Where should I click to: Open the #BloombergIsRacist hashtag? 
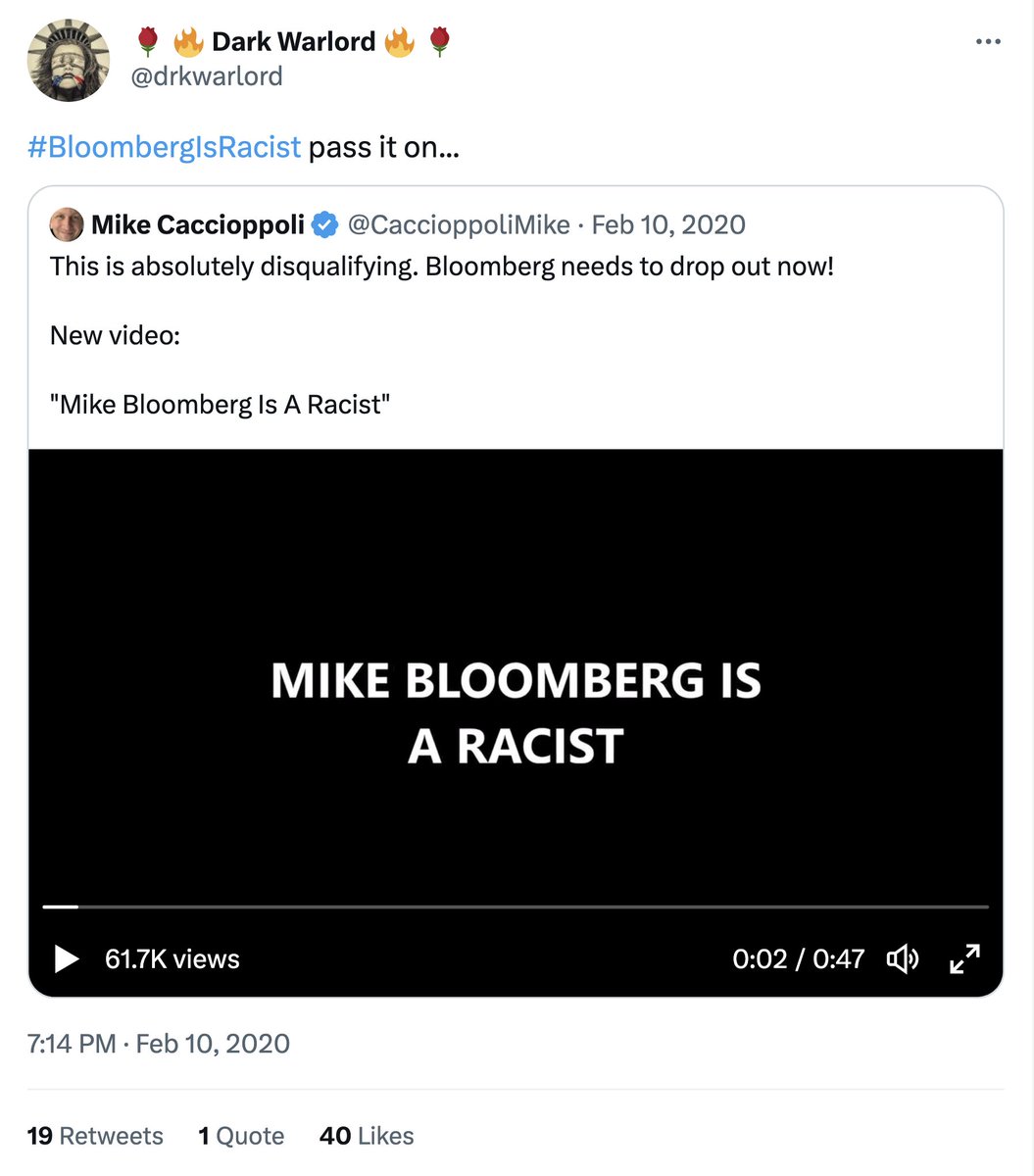point(164,147)
